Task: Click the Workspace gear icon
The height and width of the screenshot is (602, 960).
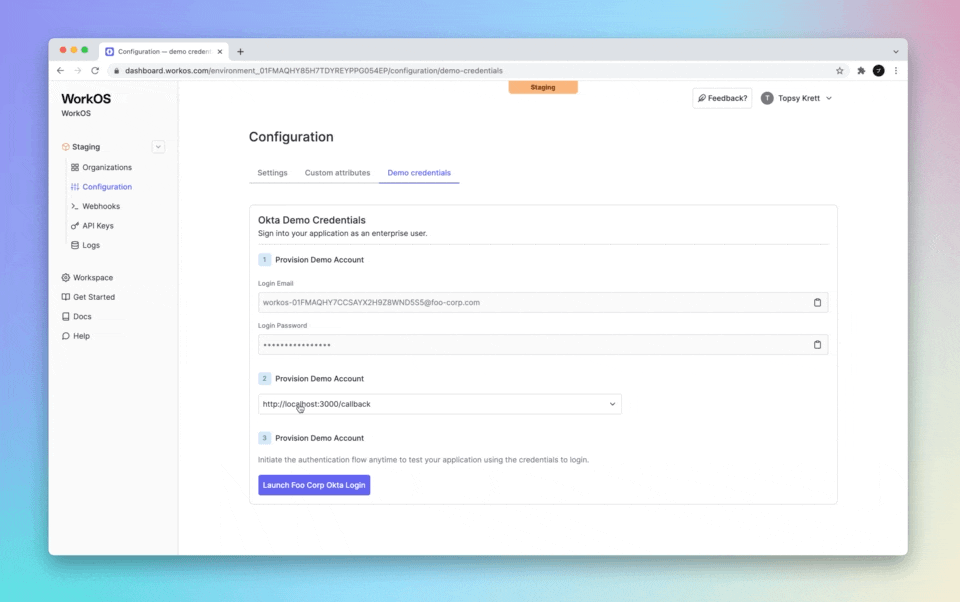Action: coord(66,277)
